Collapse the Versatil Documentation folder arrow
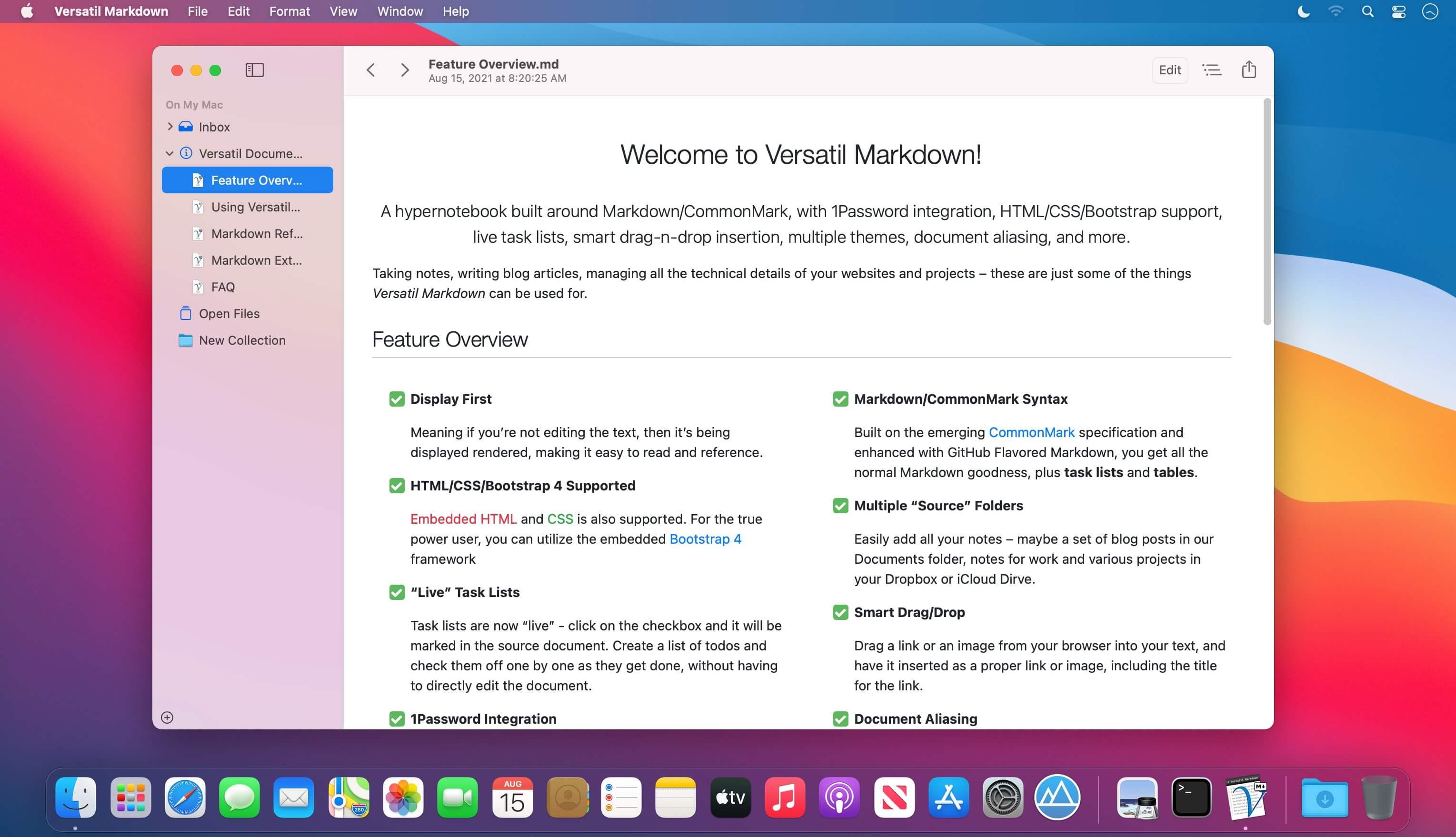This screenshot has width=1456, height=837. pos(170,153)
